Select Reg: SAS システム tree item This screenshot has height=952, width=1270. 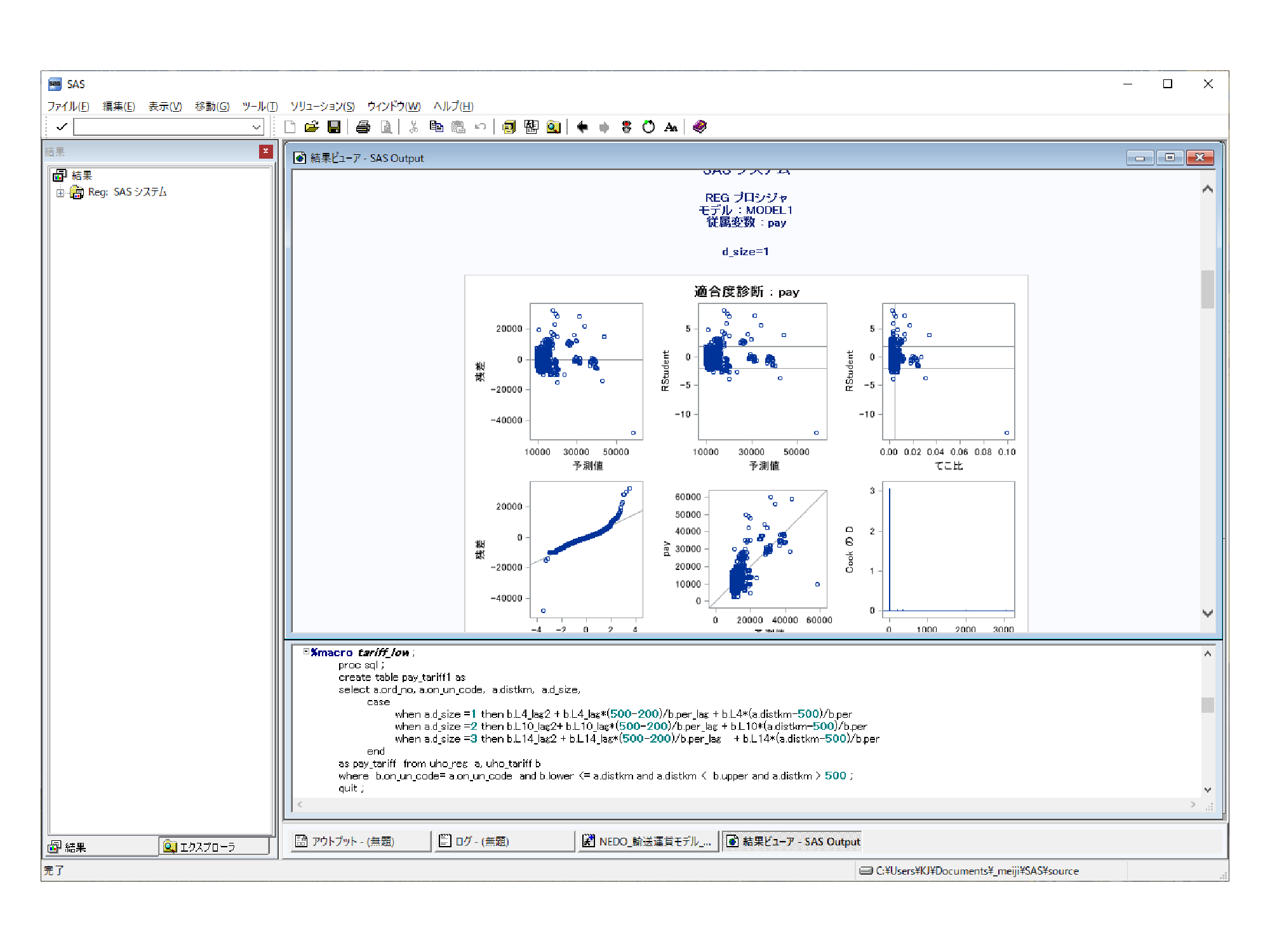[x=127, y=192]
